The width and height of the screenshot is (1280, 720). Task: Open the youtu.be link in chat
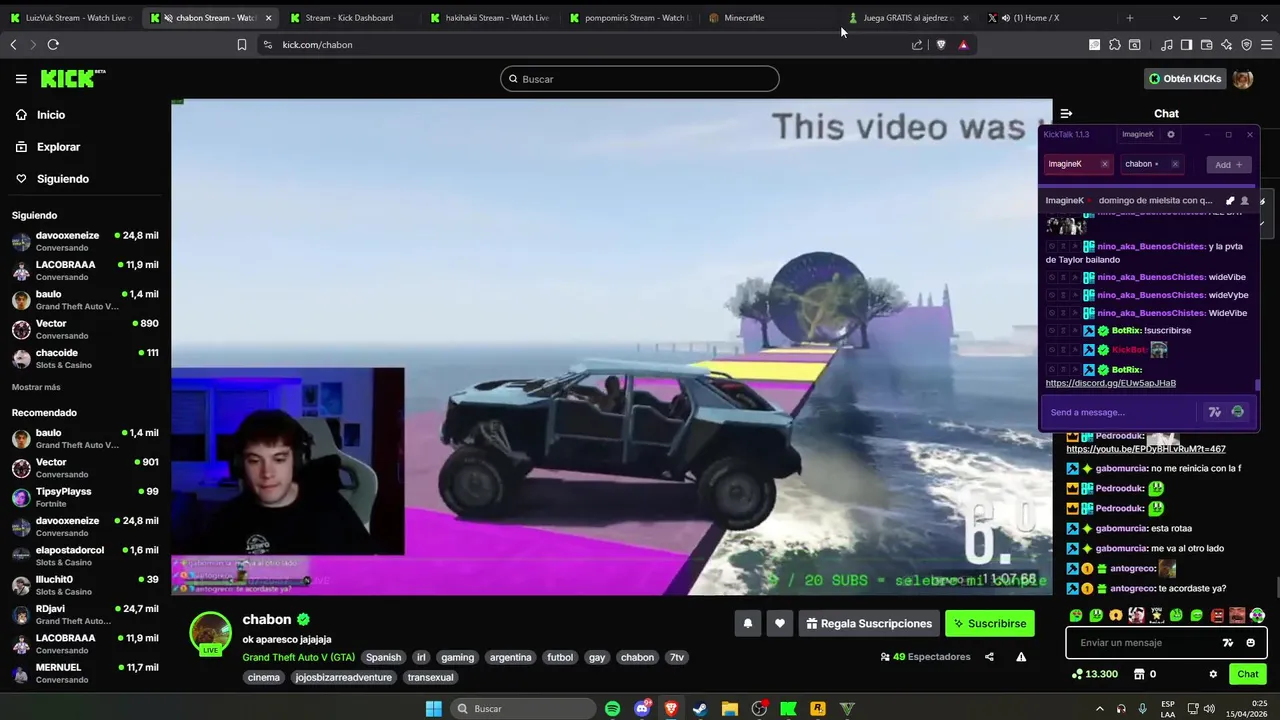coord(1145,449)
